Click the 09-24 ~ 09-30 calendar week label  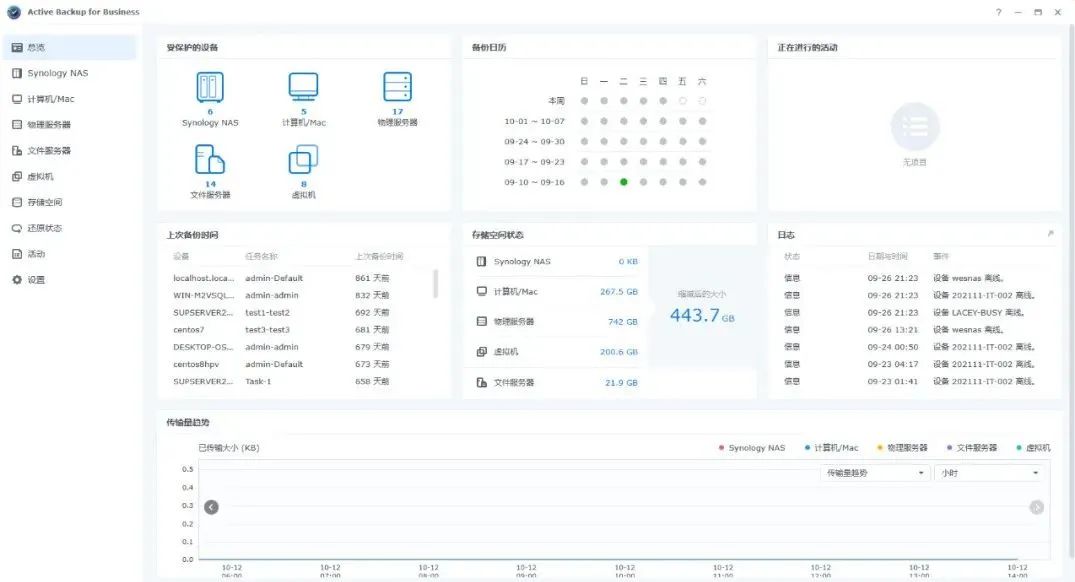[534, 142]
